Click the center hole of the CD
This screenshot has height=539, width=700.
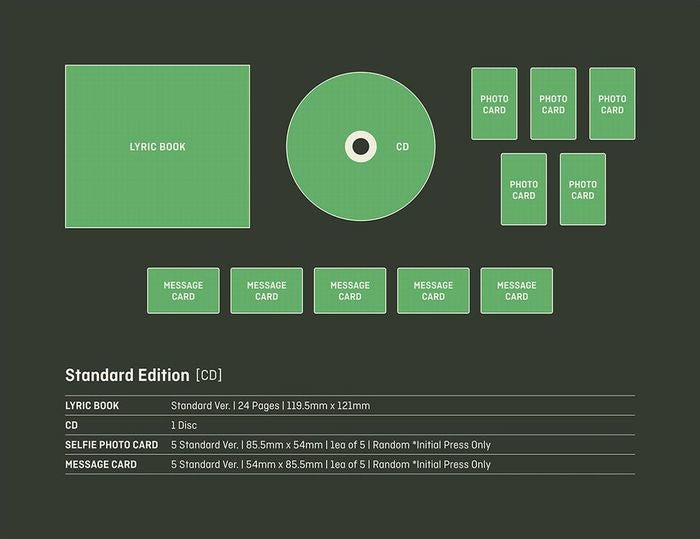pos(361,147)
